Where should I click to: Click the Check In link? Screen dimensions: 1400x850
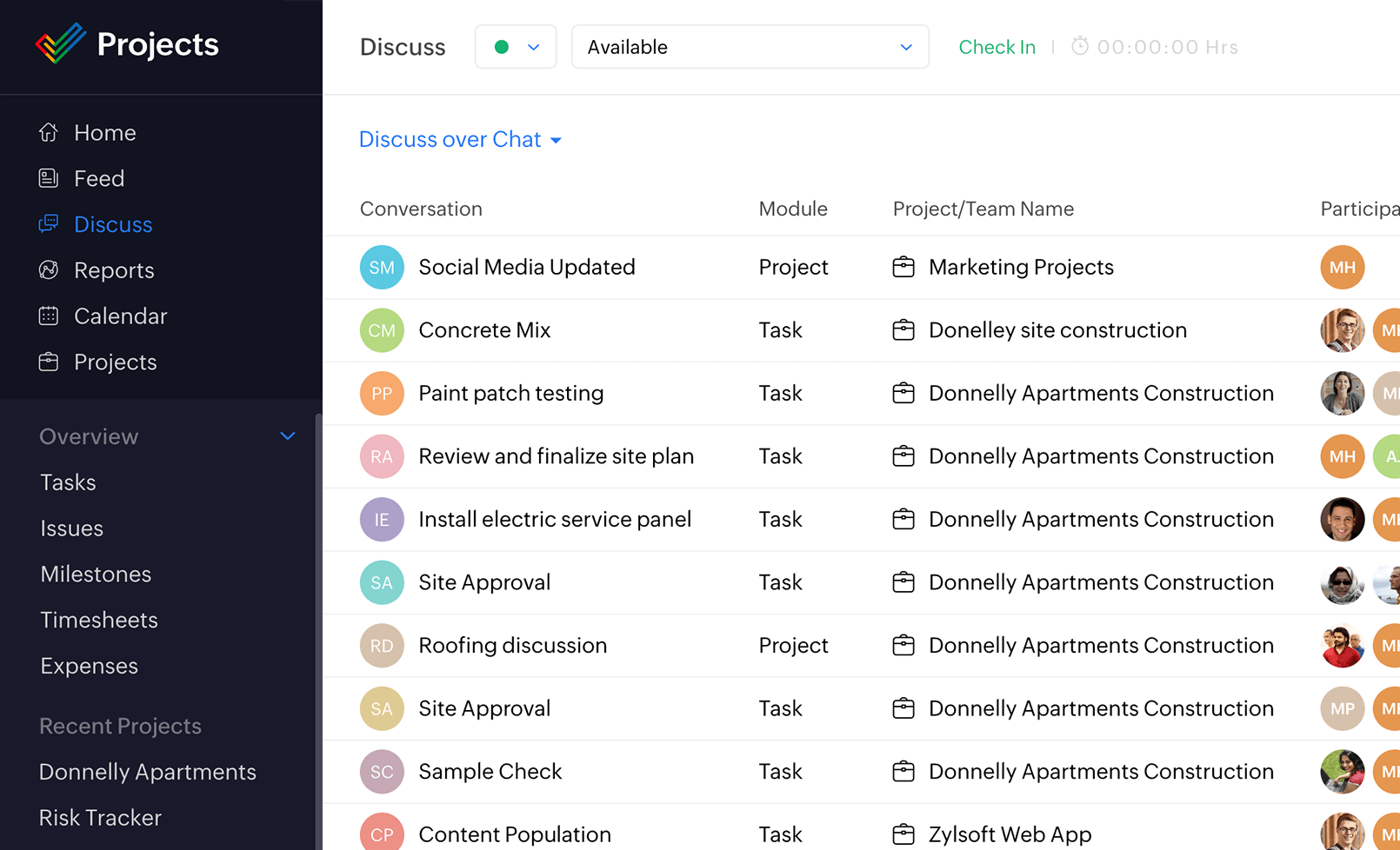(997, 47)
